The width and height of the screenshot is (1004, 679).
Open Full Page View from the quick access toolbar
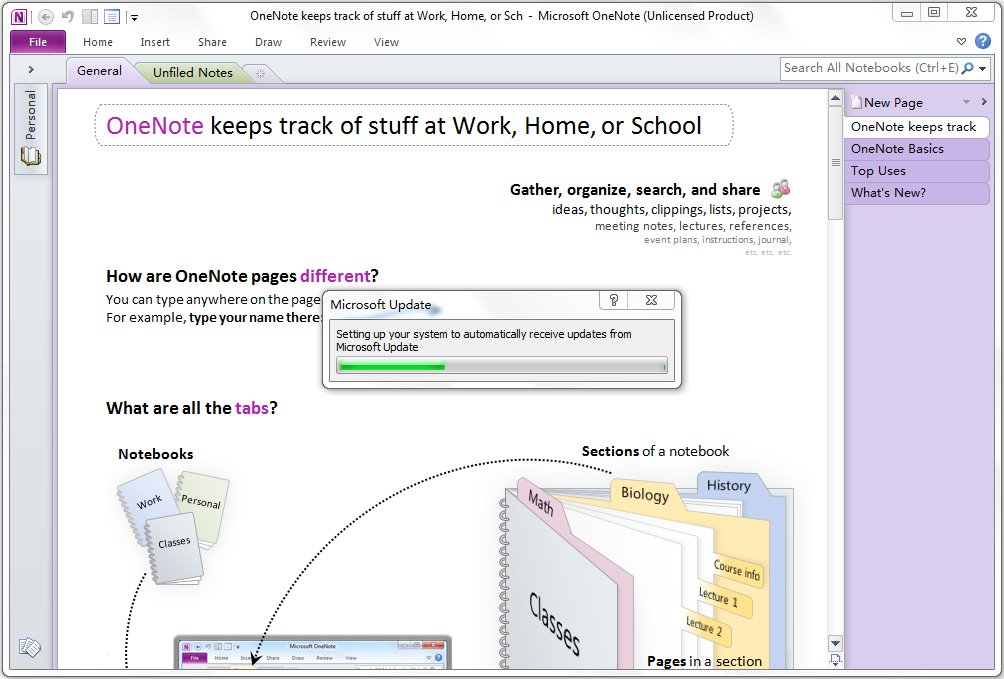[x=111, y=16]
